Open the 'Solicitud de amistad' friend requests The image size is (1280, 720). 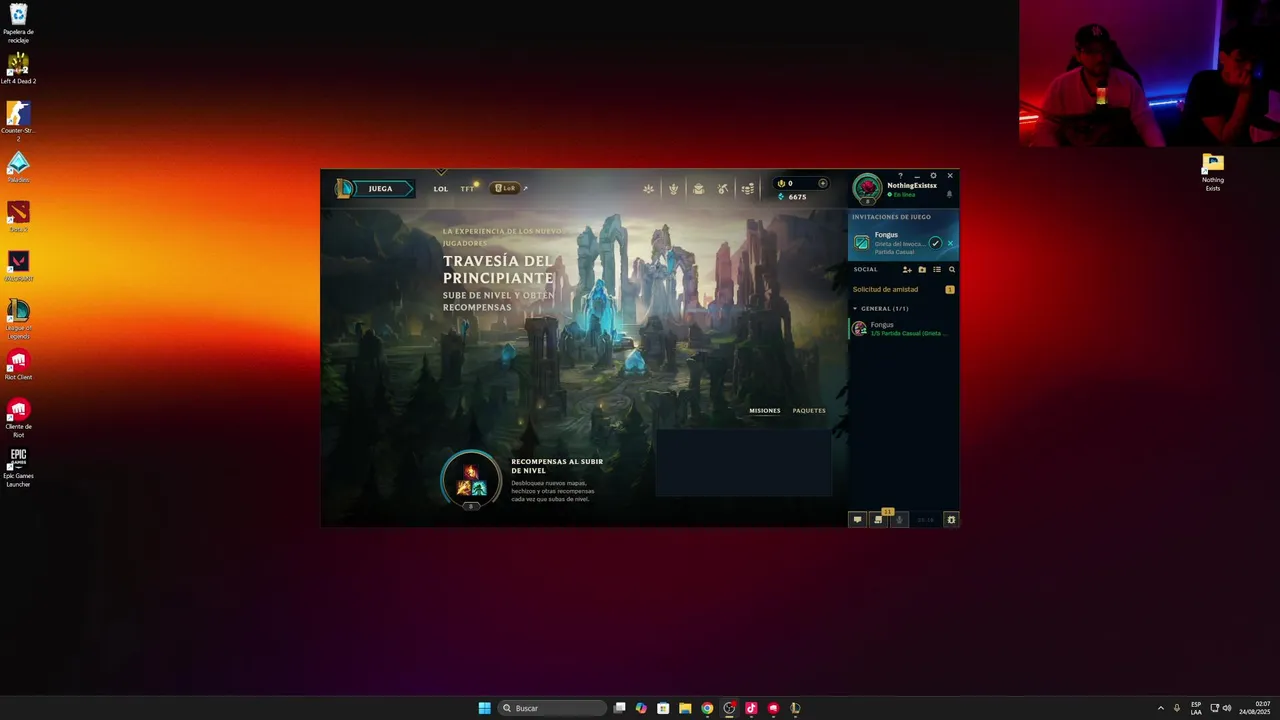coord(903,290)
